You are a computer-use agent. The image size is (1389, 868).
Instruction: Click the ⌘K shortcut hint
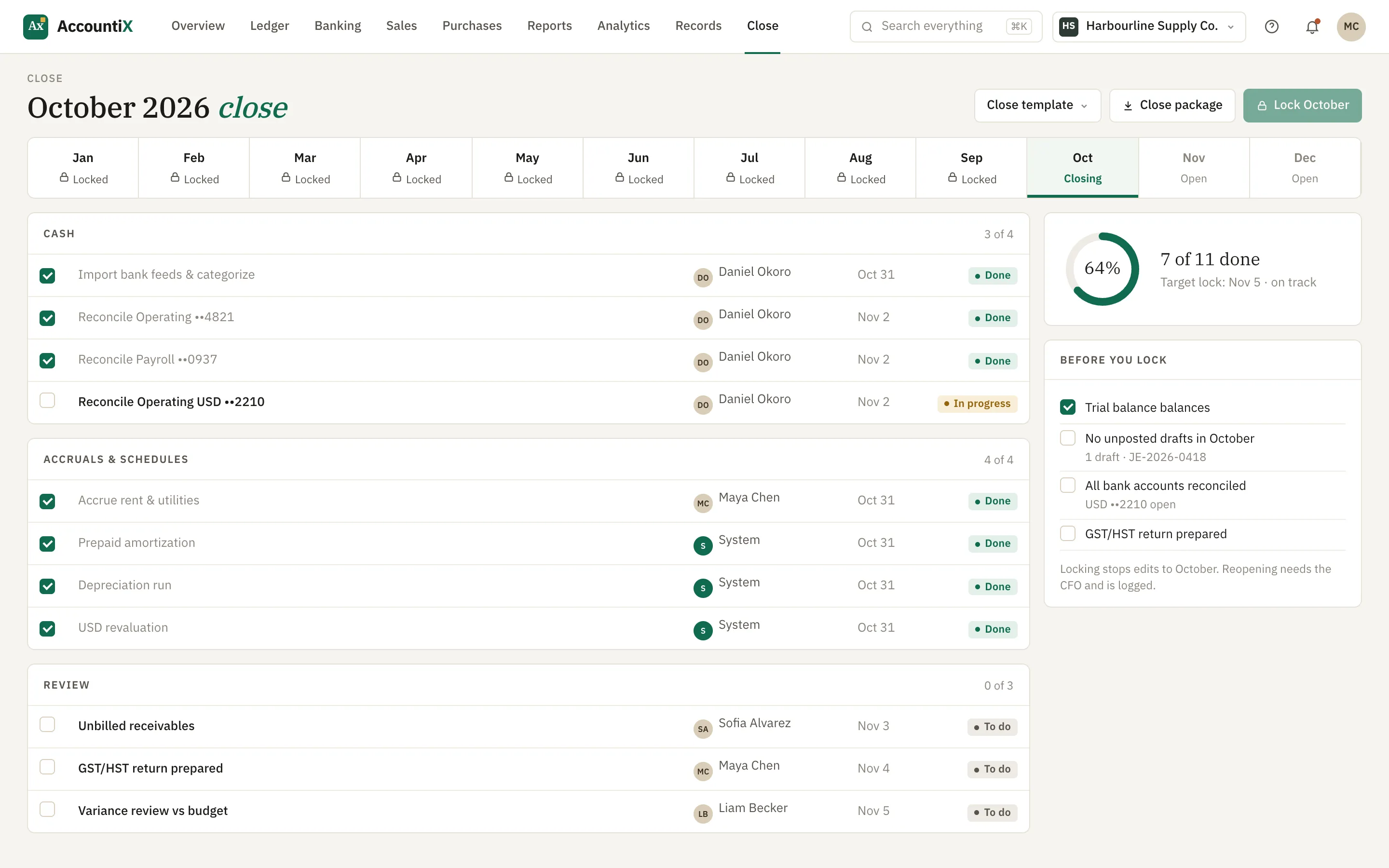[x=1018, y=27]
